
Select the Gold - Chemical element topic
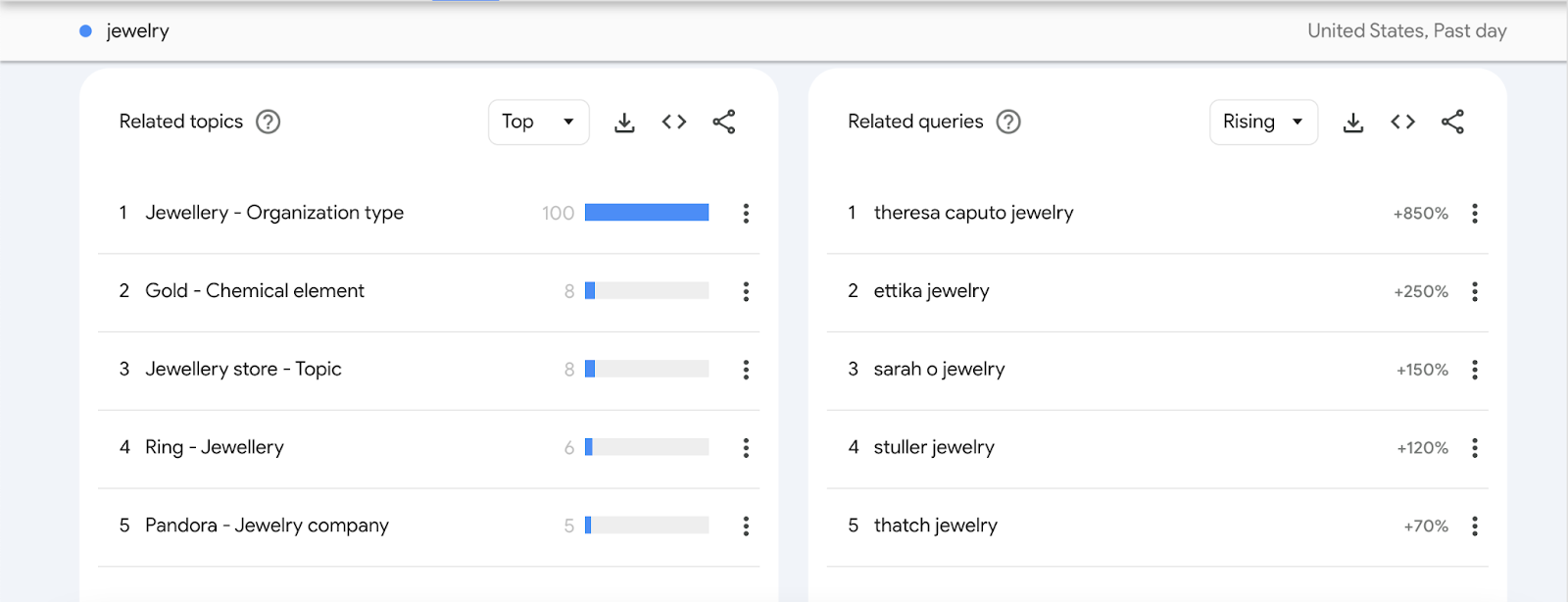[254, 290]
